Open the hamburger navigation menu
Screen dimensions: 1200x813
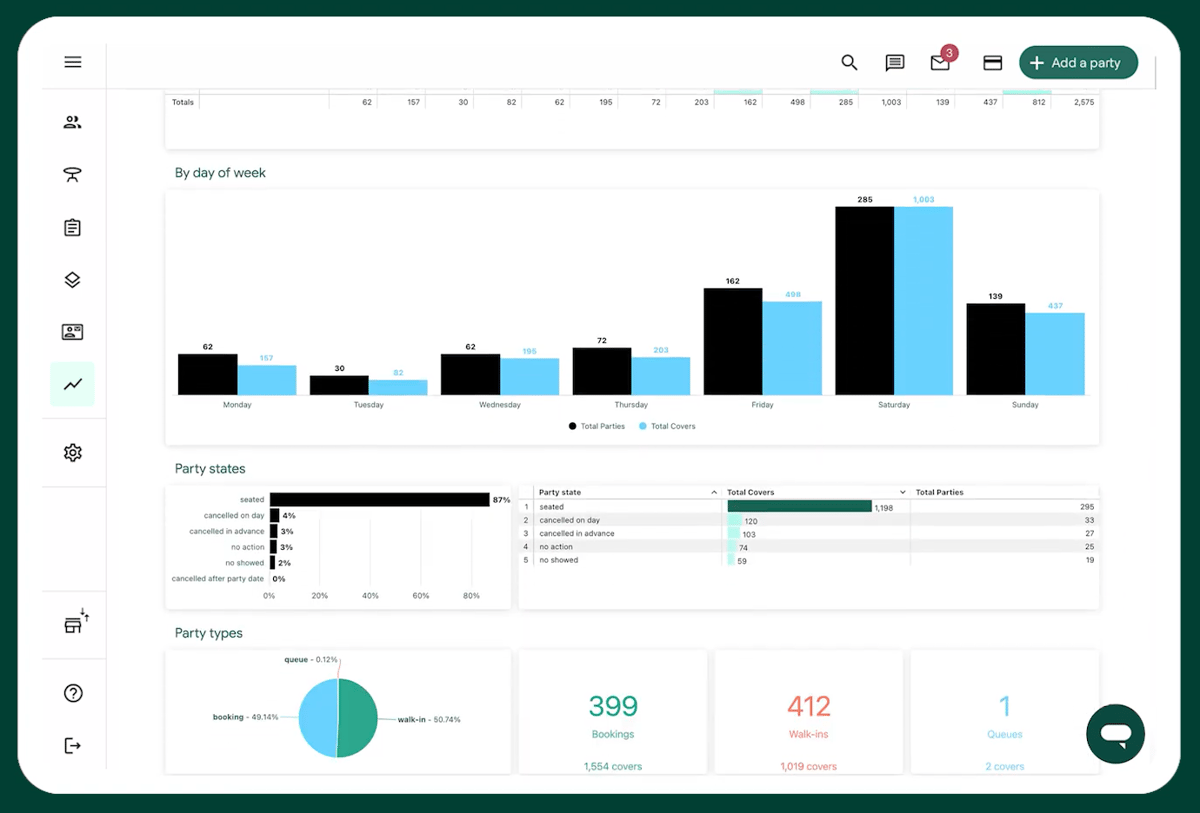[72, 61]
